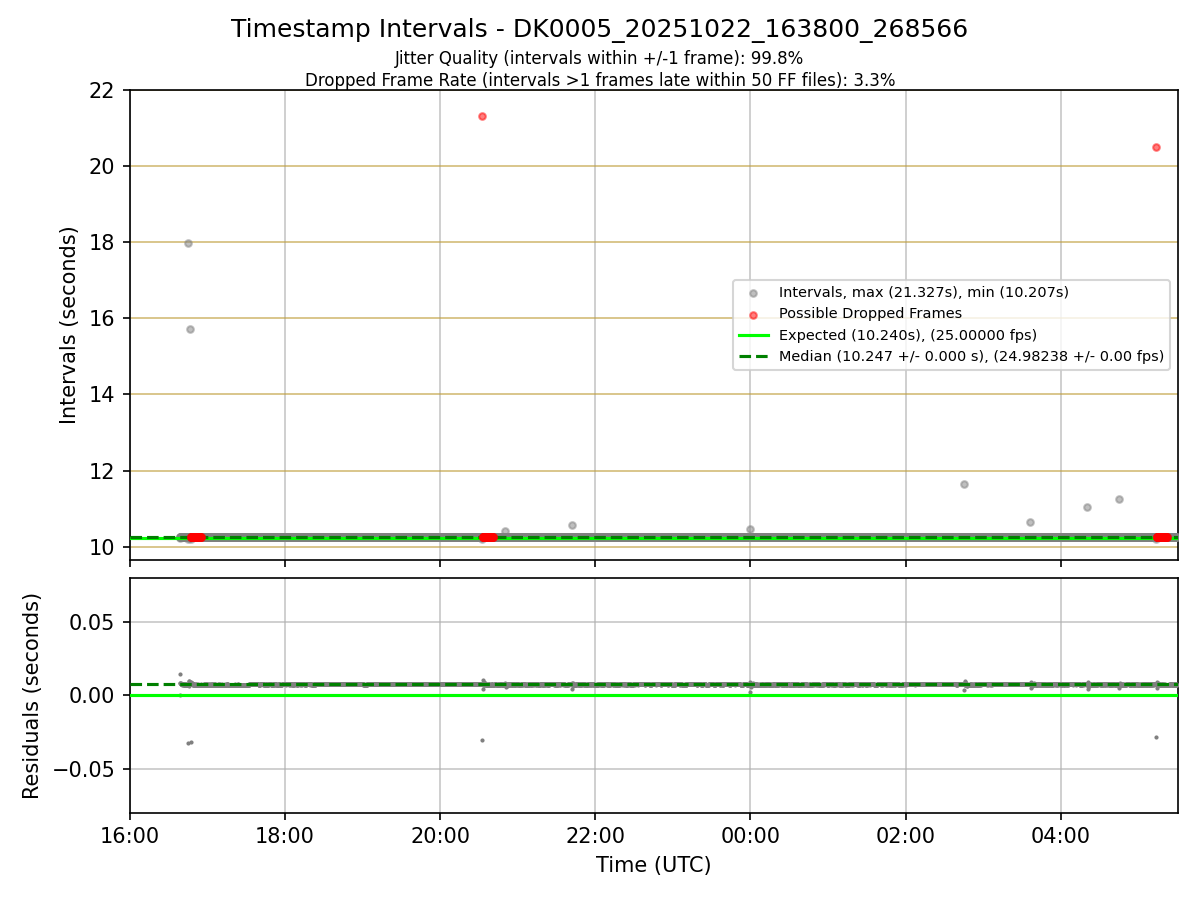Image resolution: width=1200 pixels, height=900 pixels.
Task: Click the 'Time (UTC)' x-axis label
Action: (653, 865)
